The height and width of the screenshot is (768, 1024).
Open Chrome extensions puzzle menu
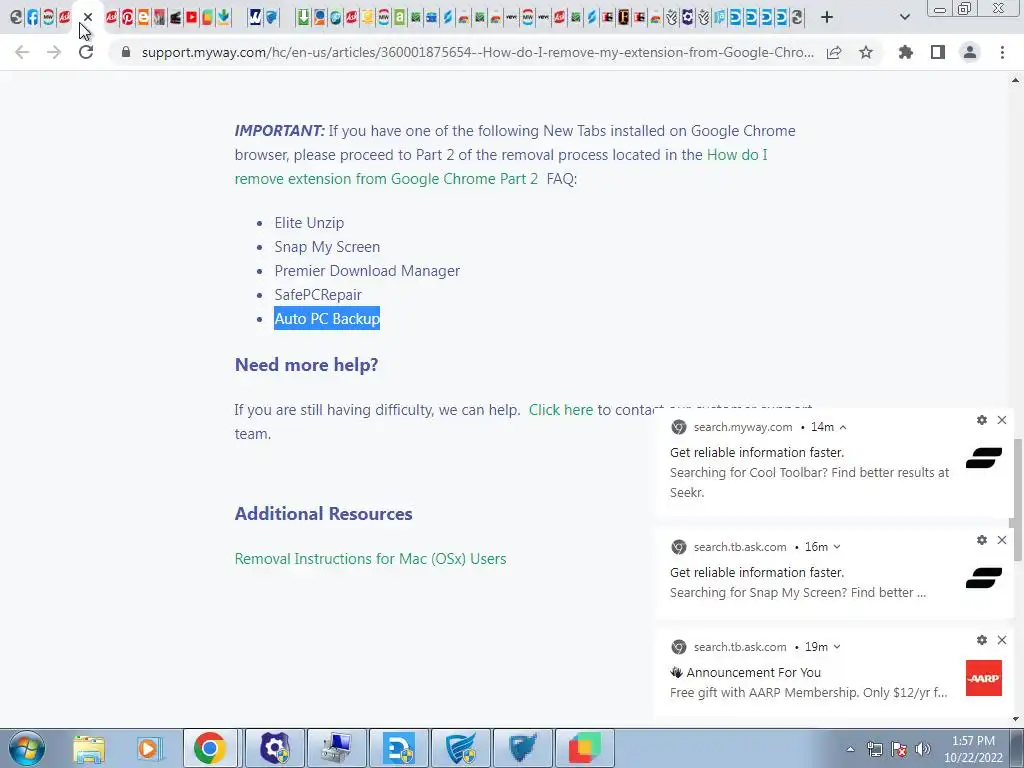coord(906,52)
